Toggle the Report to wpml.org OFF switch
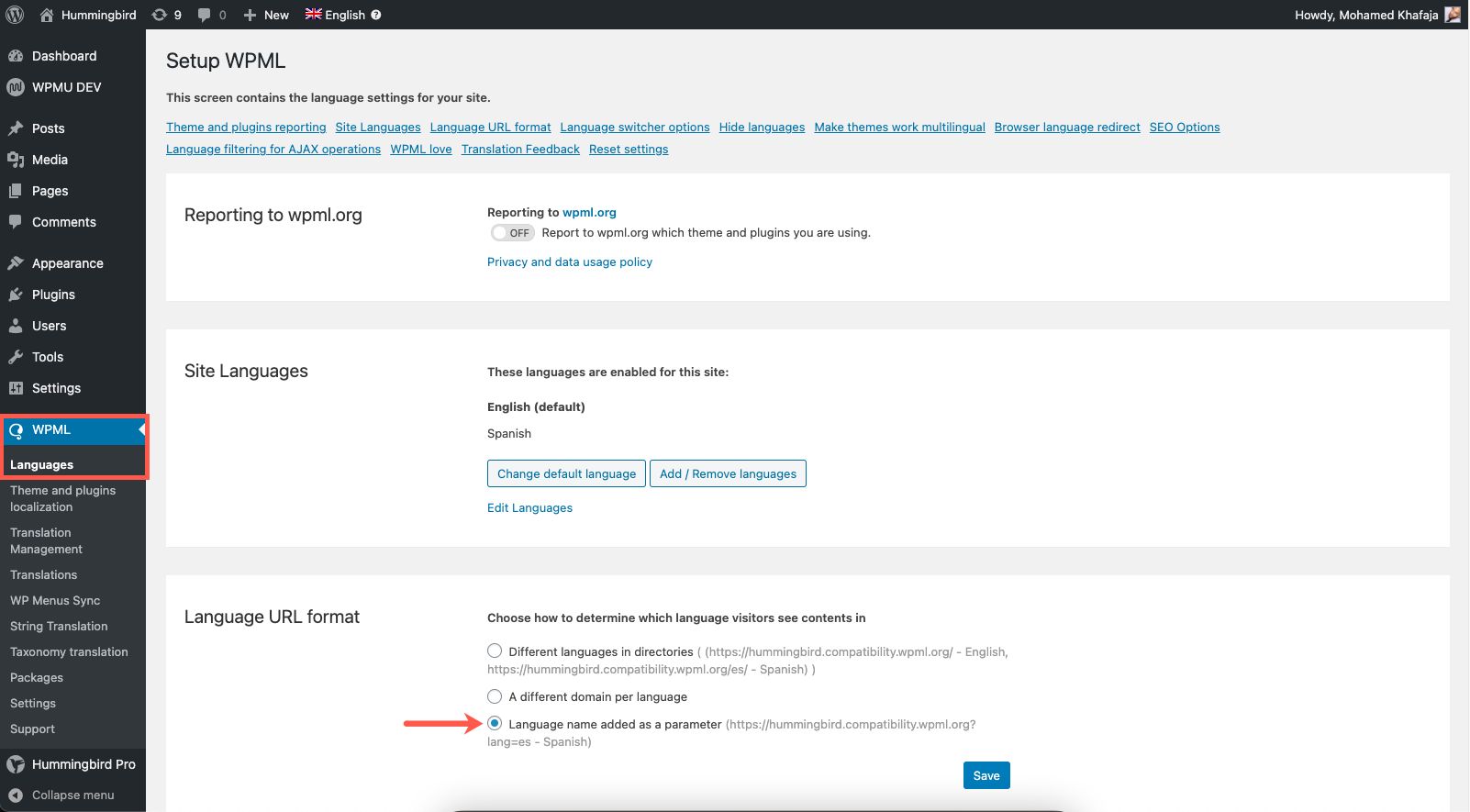 pyautogui.click(x=512, y=233)
